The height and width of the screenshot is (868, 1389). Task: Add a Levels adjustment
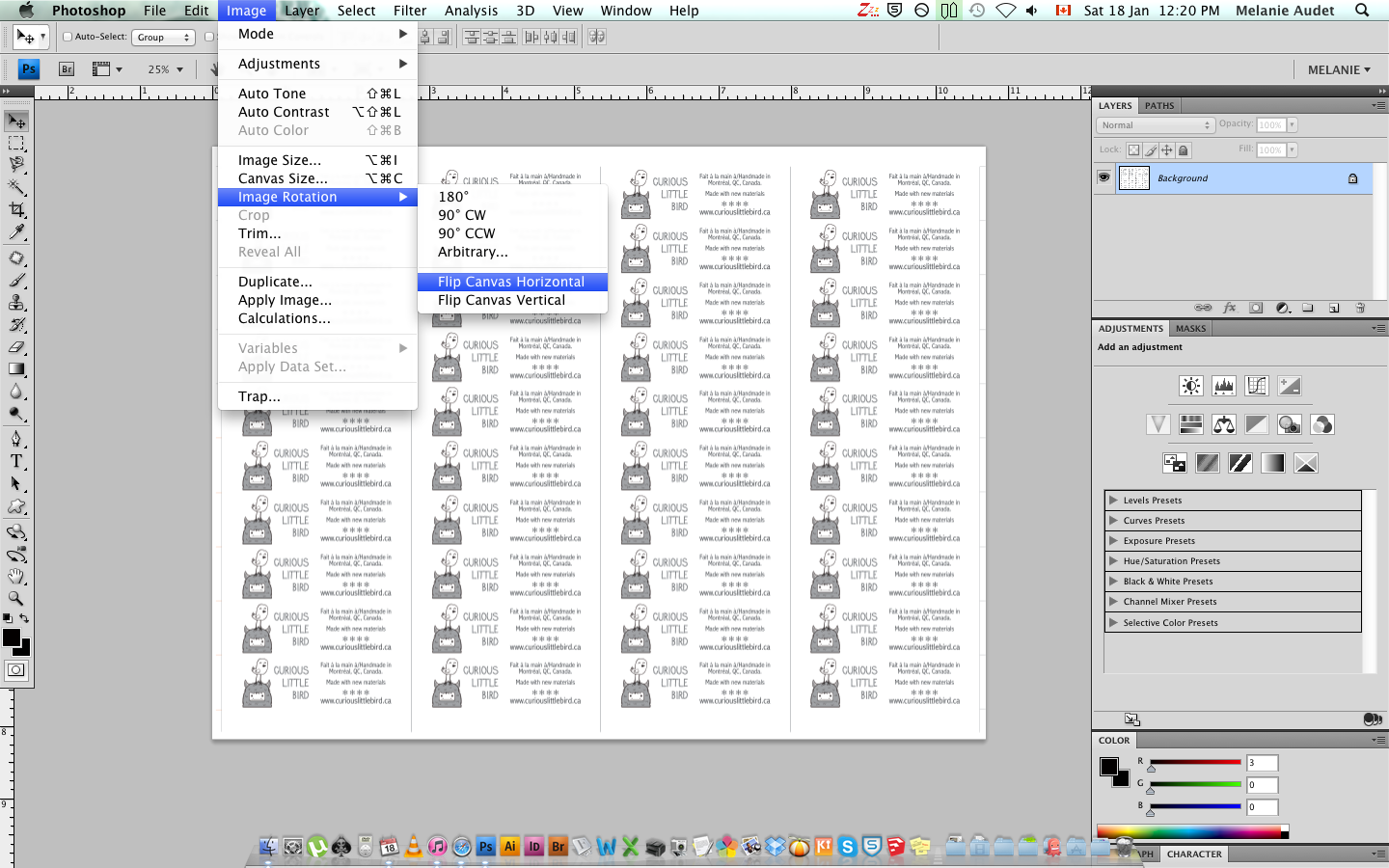[x=1224, y=386]
